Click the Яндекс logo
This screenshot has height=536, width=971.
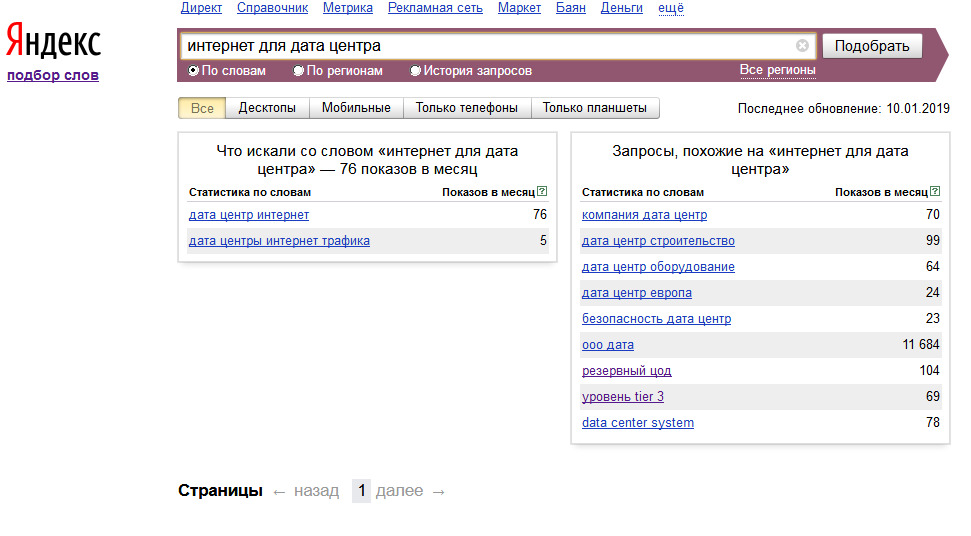tap(53, 41)
